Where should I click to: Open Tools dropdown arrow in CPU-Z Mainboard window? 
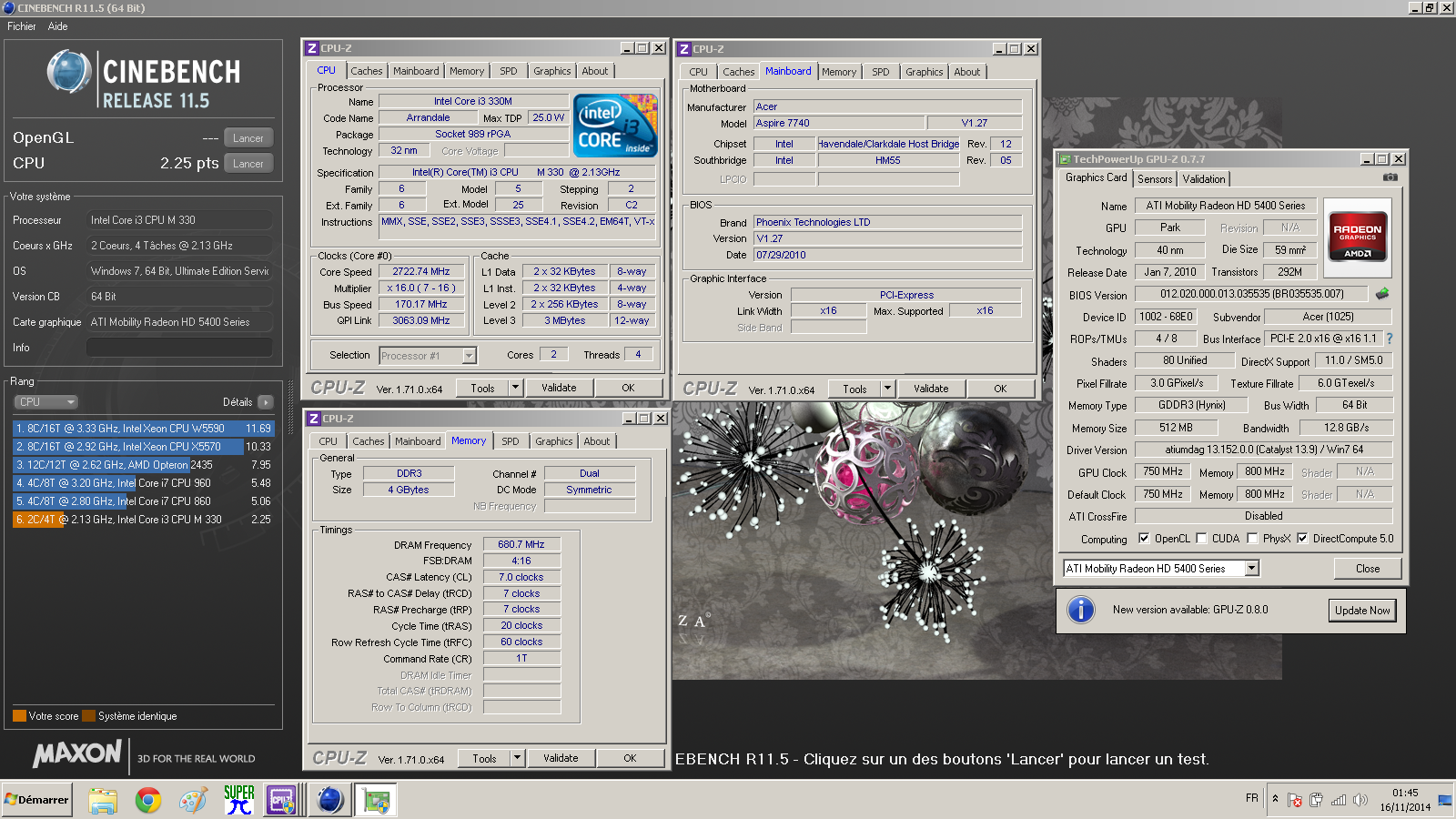click(887, 389)
